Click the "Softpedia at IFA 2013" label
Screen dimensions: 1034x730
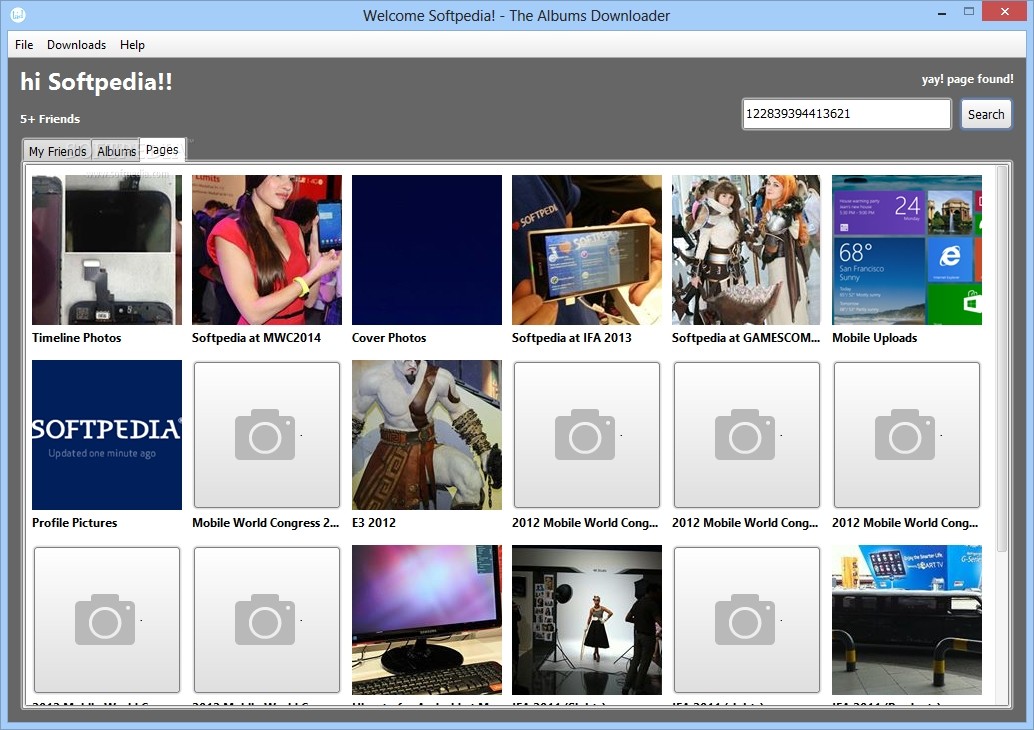pyautogui.click(x=572, y=338)
